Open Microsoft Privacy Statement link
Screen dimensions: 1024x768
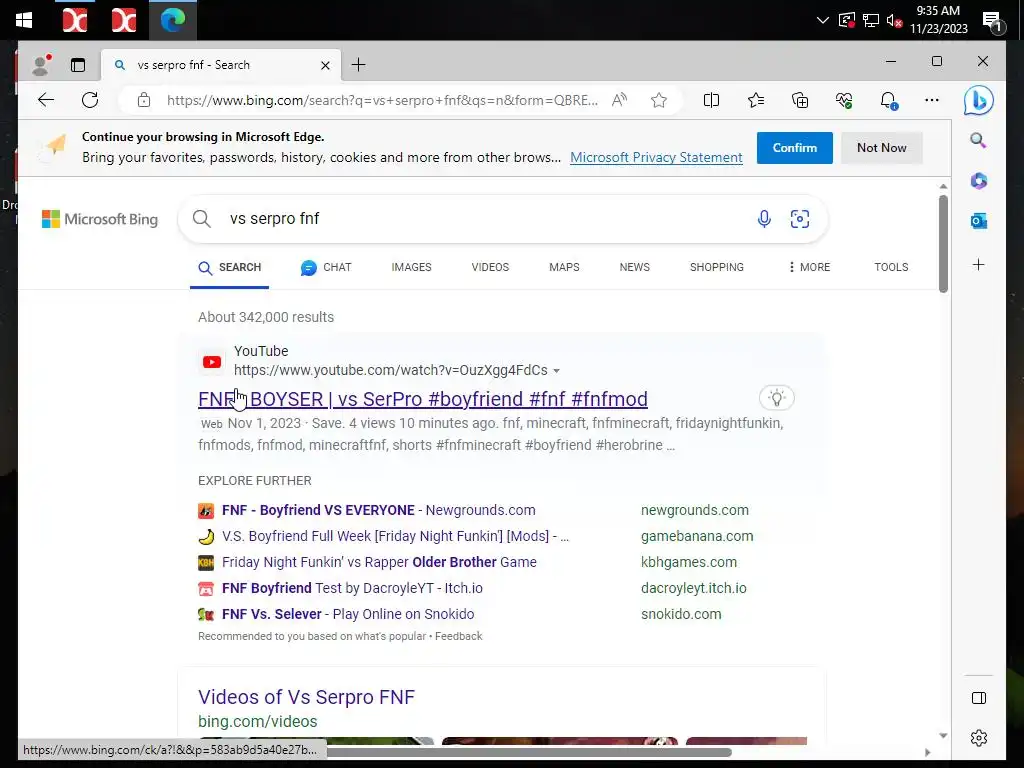[x=656, y=157]
